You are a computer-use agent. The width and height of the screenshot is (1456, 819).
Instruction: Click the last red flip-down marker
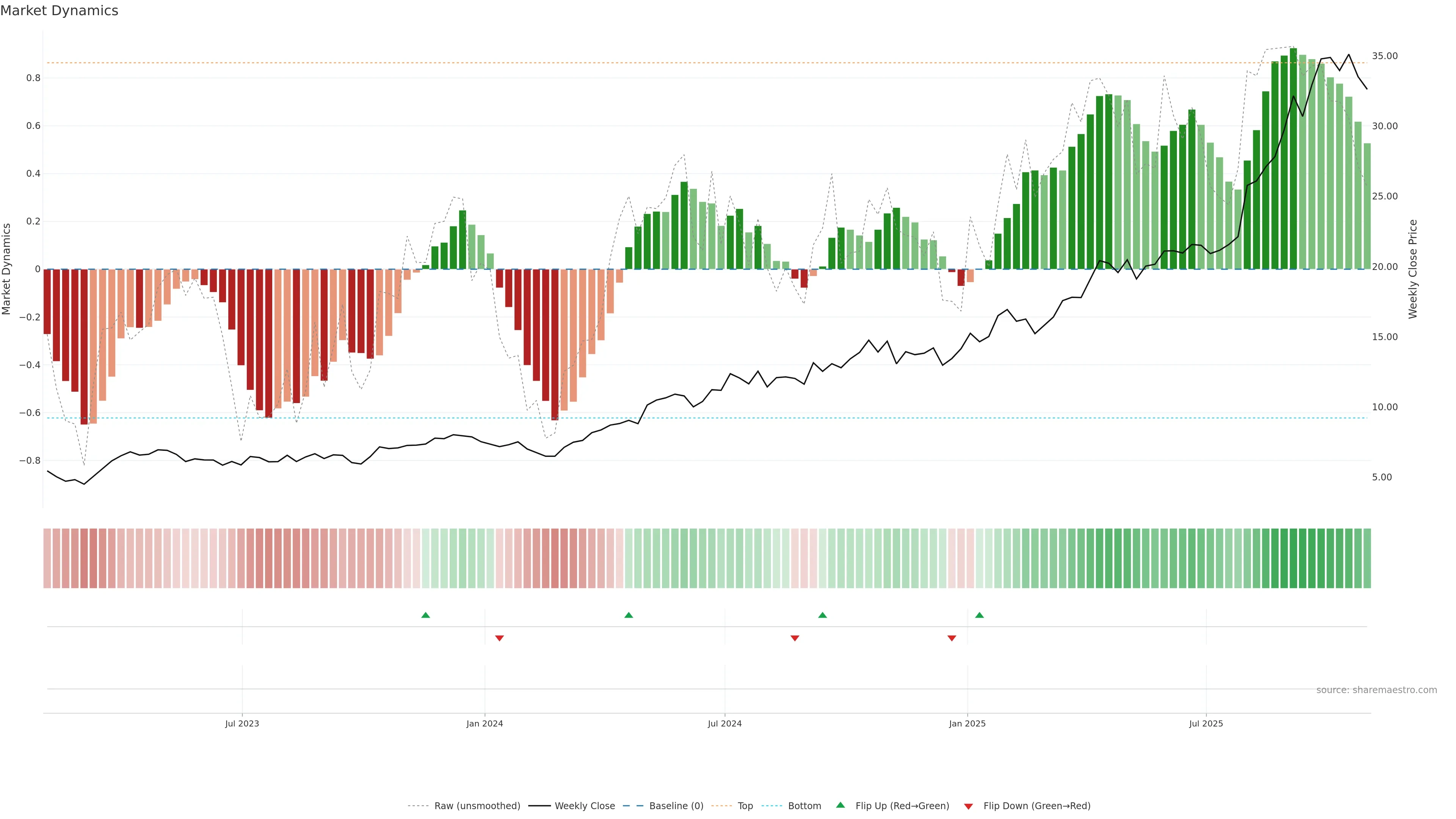(x=952, y=638)
